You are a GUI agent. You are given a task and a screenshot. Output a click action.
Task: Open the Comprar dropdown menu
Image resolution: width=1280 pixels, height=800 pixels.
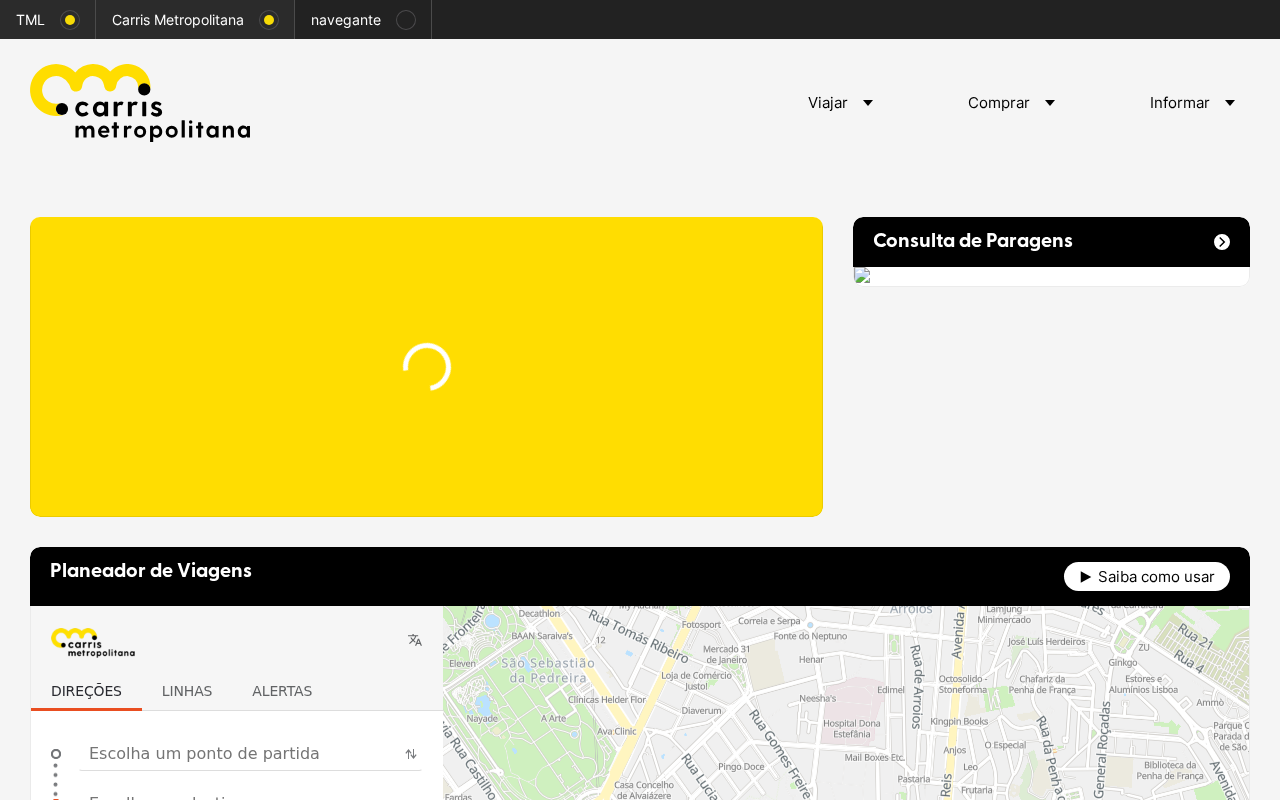[x=1012, y=102]
